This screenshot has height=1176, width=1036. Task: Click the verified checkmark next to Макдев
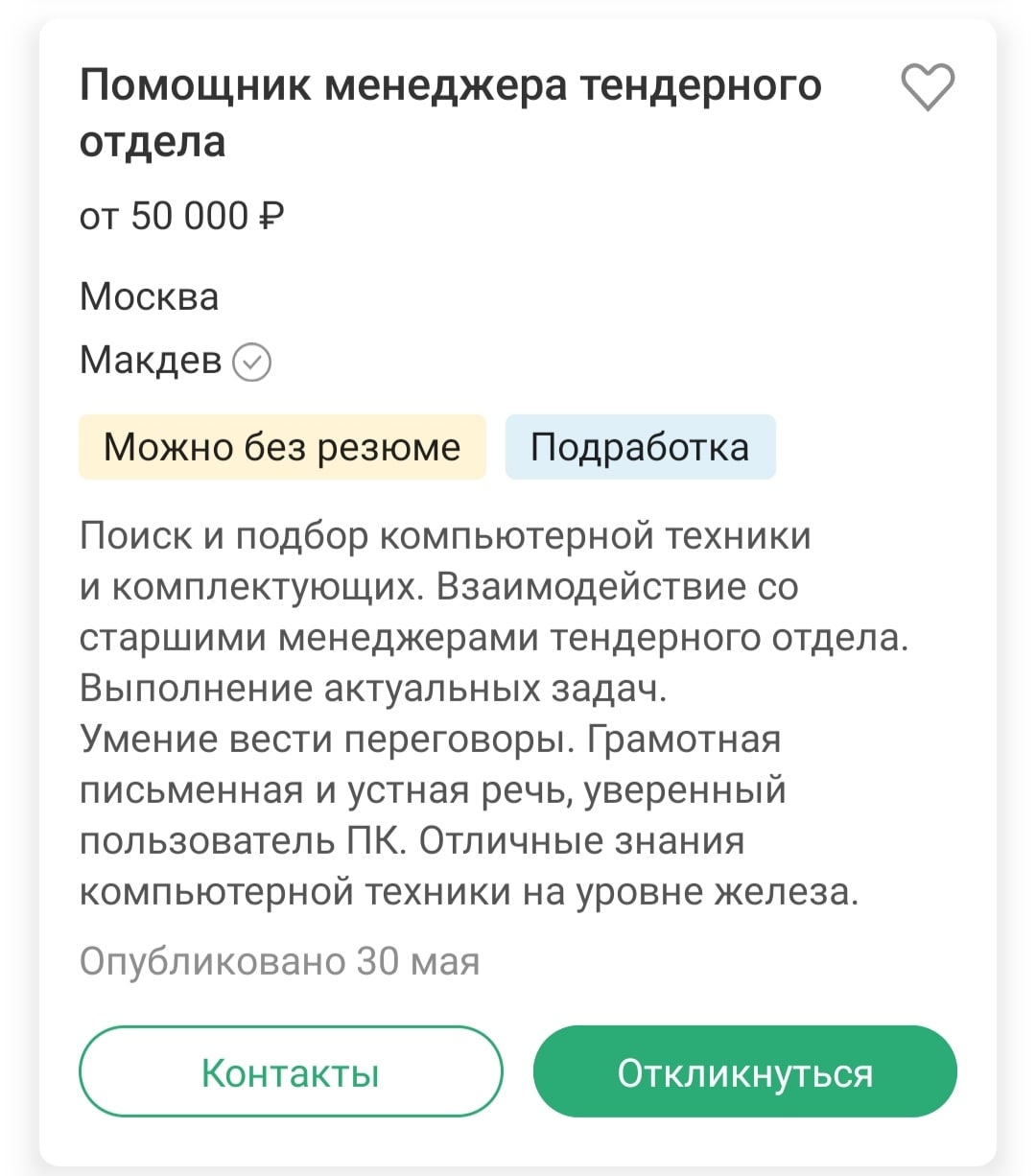coord(252,363)
